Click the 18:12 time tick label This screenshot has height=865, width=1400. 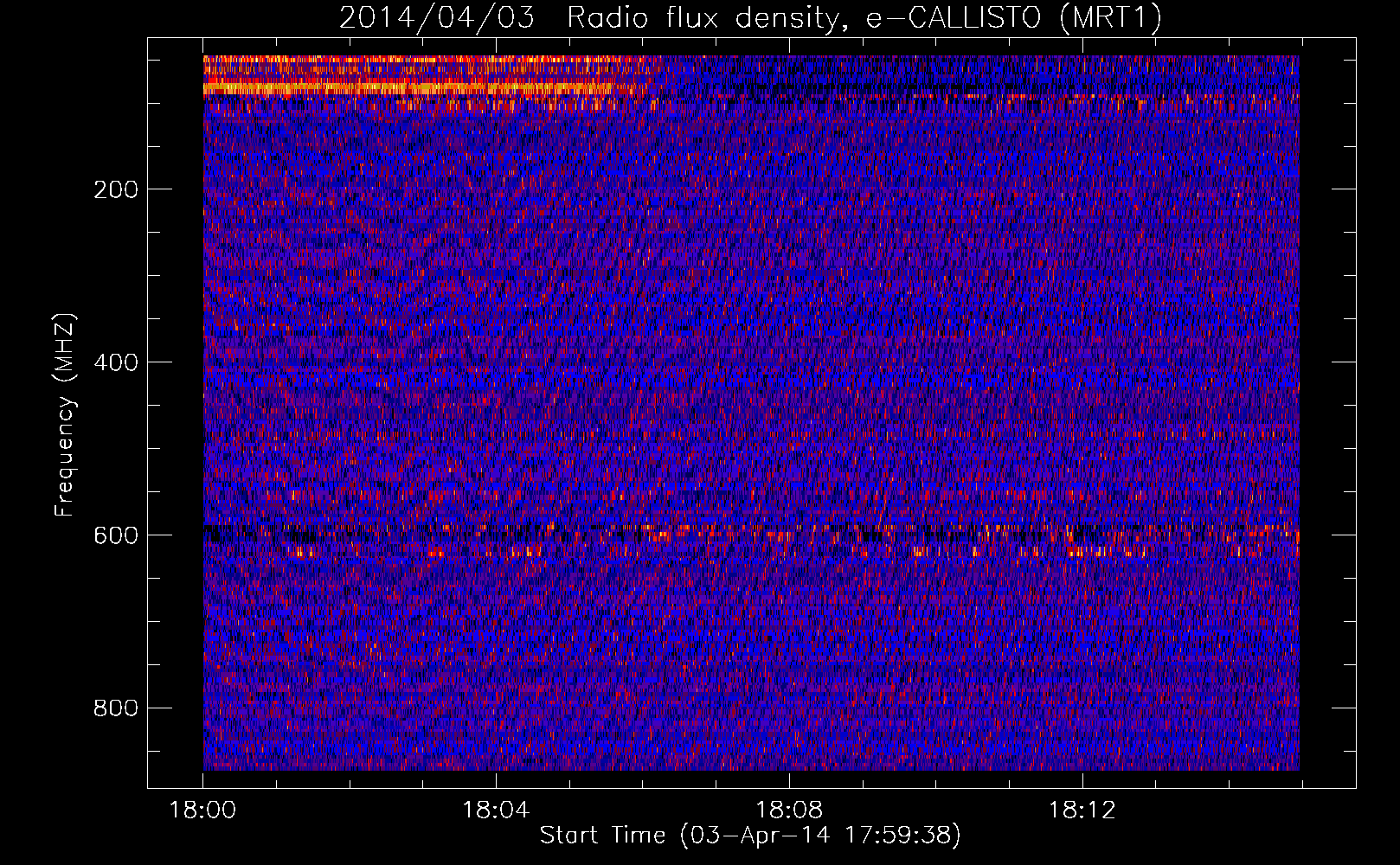[1082, 811]
